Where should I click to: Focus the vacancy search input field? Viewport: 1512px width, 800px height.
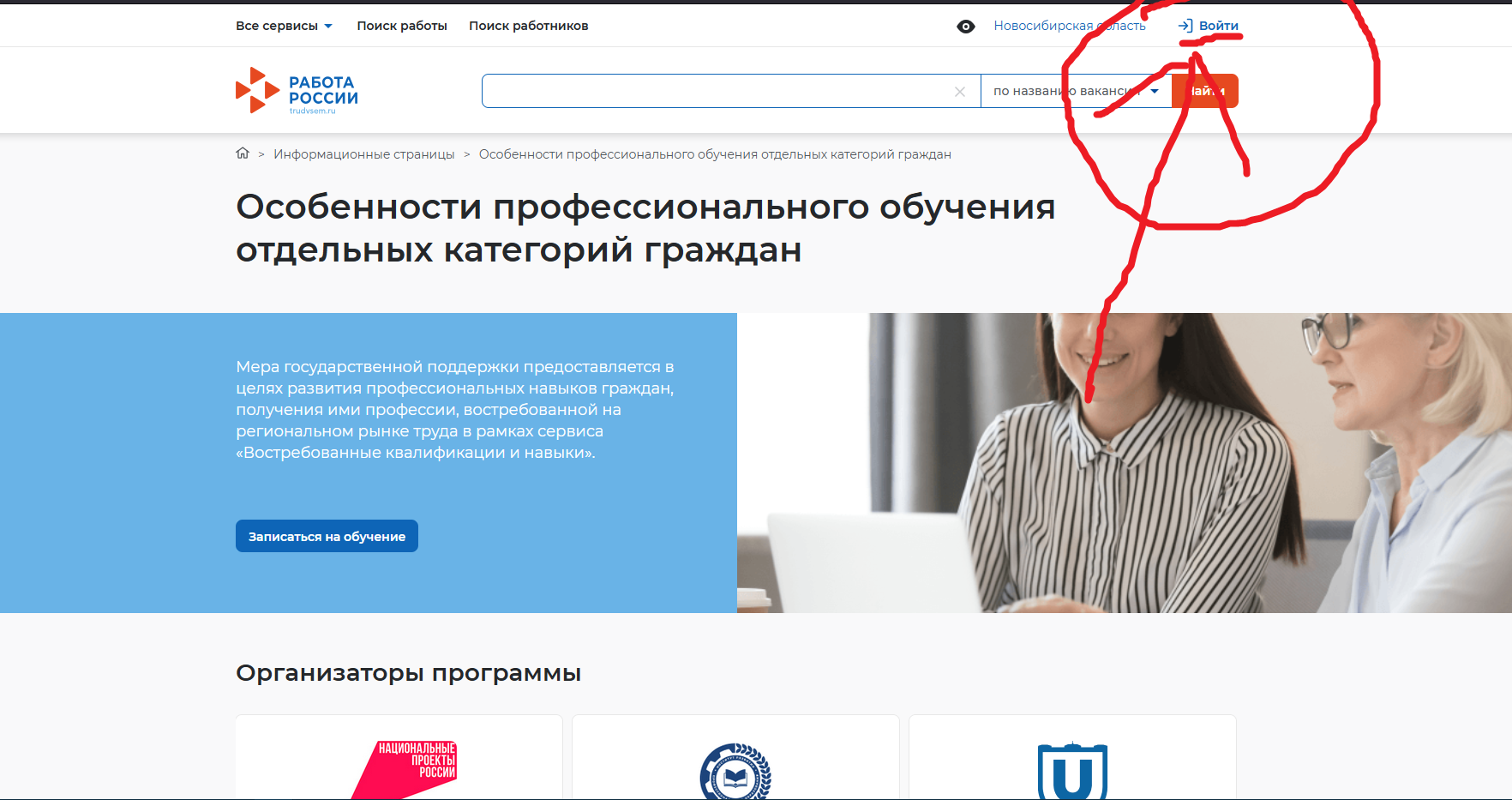716,91
